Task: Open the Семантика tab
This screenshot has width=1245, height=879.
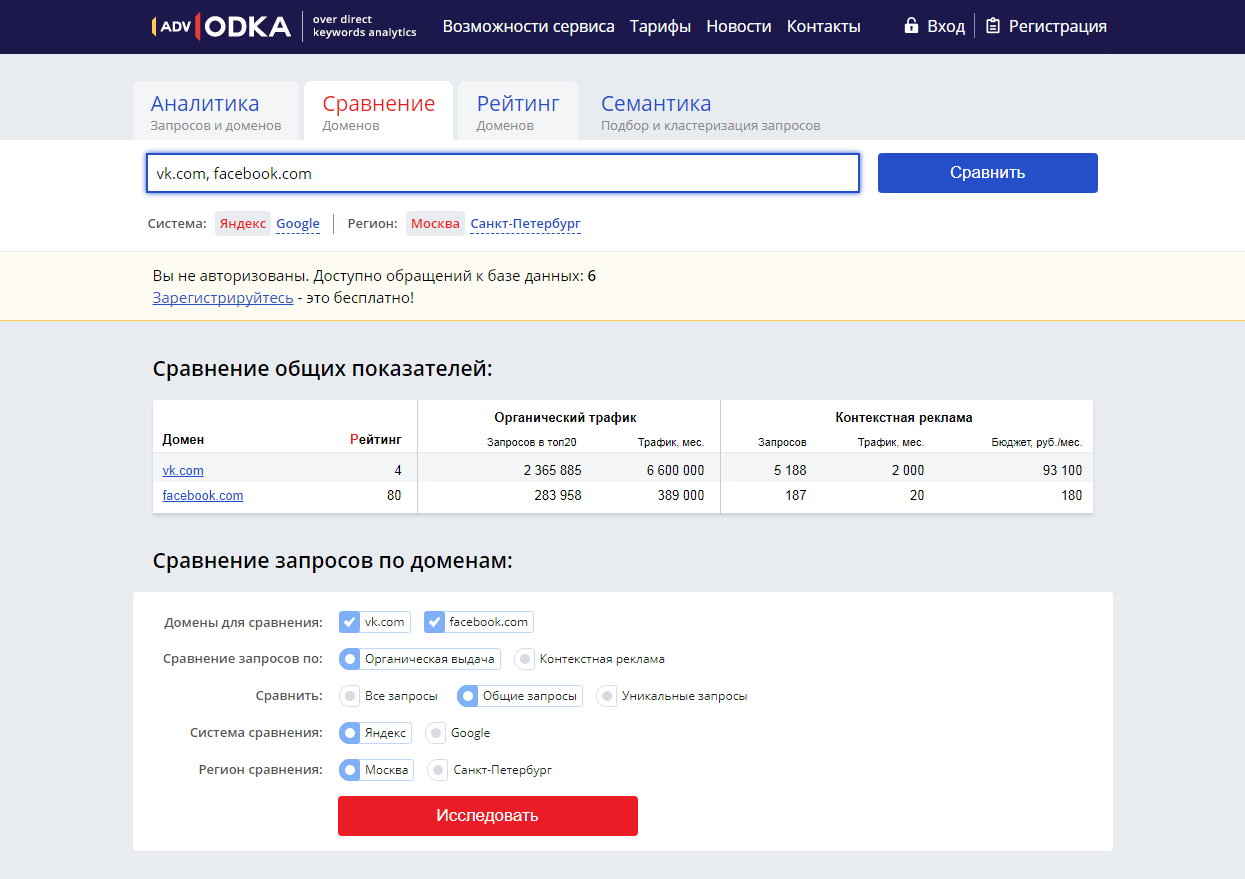Action: 655,109
